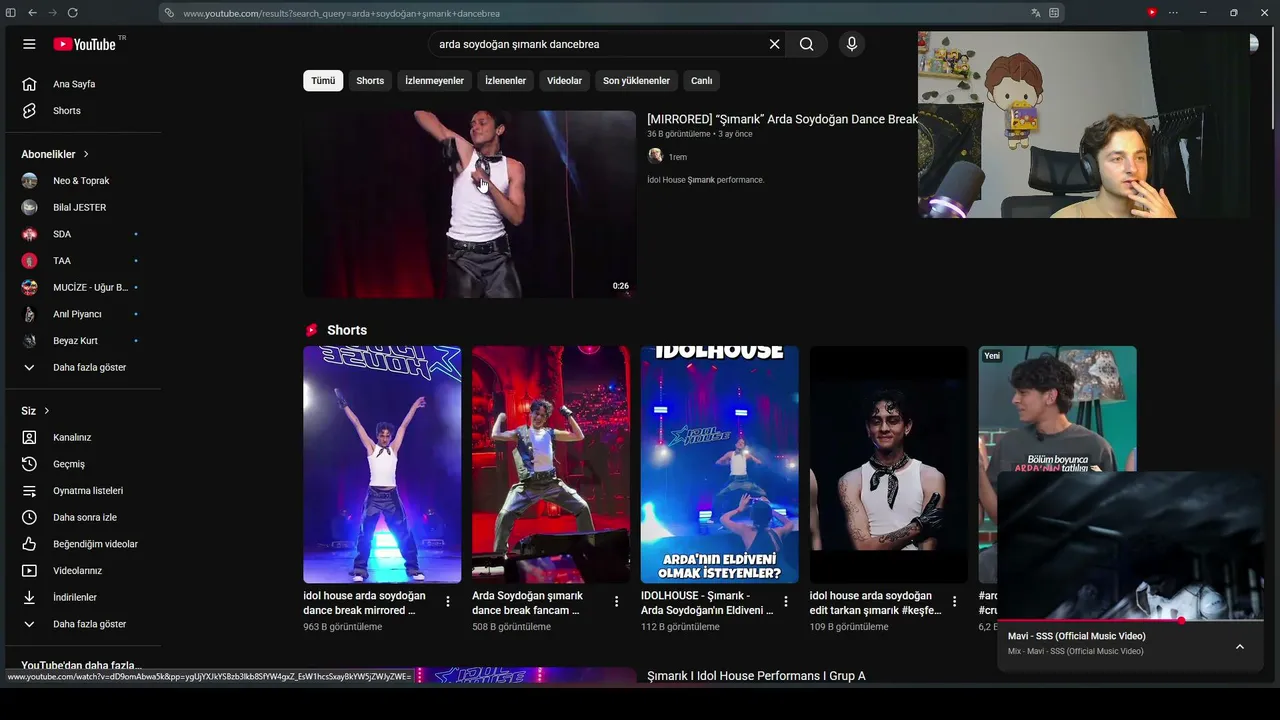1280x720 pixels.
Task: Open options for 'idol house arda soydoğan dance break mirrored' short
Action: pyautogui.click(x=448, y=602)
